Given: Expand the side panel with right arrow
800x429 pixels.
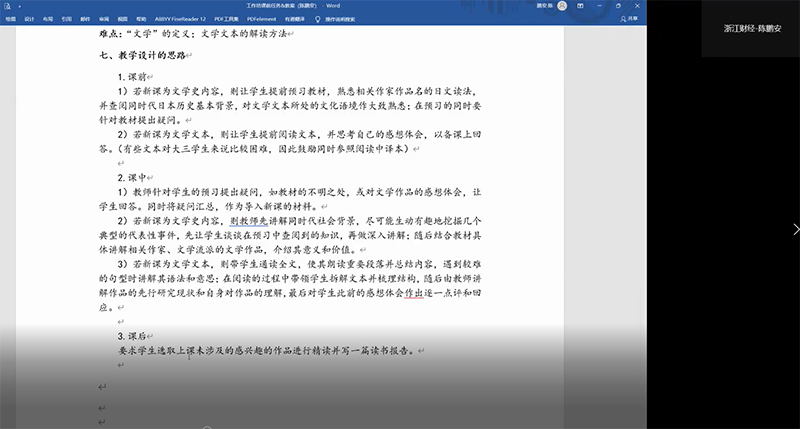Looking at the screenshot, I should [795, 229].
